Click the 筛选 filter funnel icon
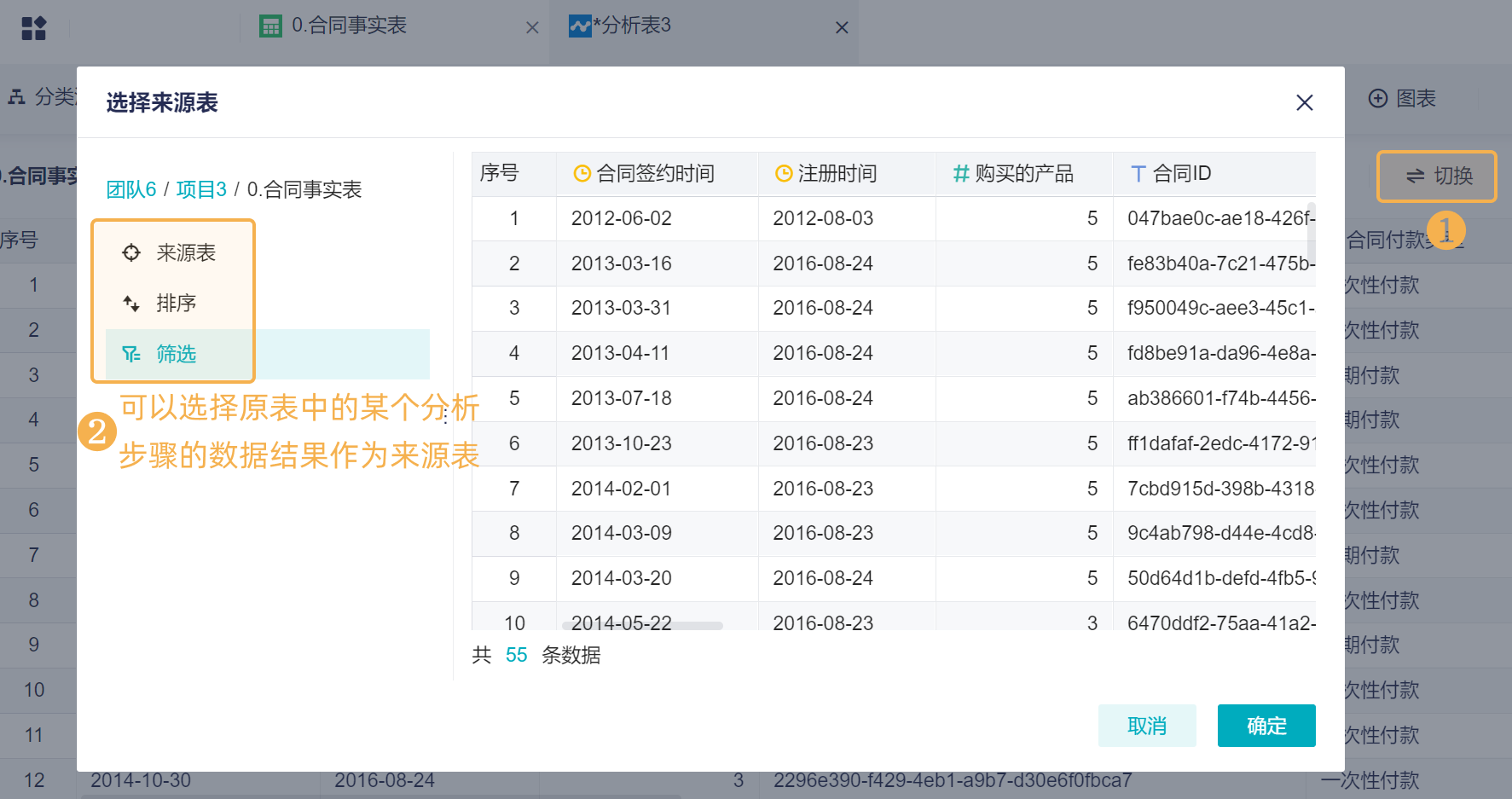The width and height of the screenshot is (1512, 799). pyautogui.click(x=131, y=354)
